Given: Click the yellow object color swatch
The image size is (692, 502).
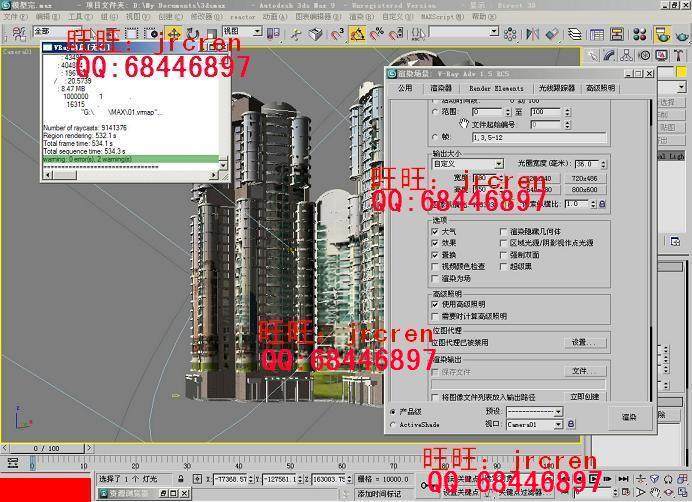Looking at the screenshot, I should pyautogui.click(x=681, y=72).
